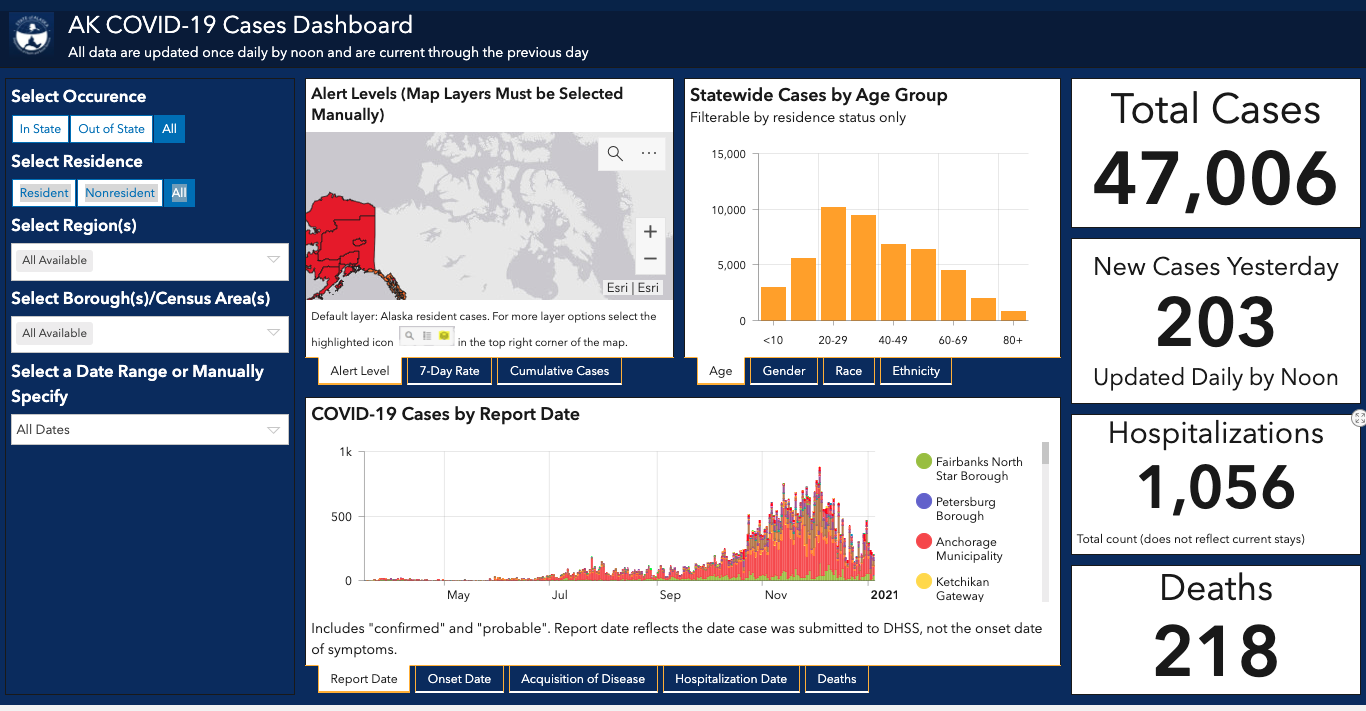This screenshot has width=1366, height=711.
Task: Zoom in on the map
Action: pyautogui.click(x=650, y=232)
